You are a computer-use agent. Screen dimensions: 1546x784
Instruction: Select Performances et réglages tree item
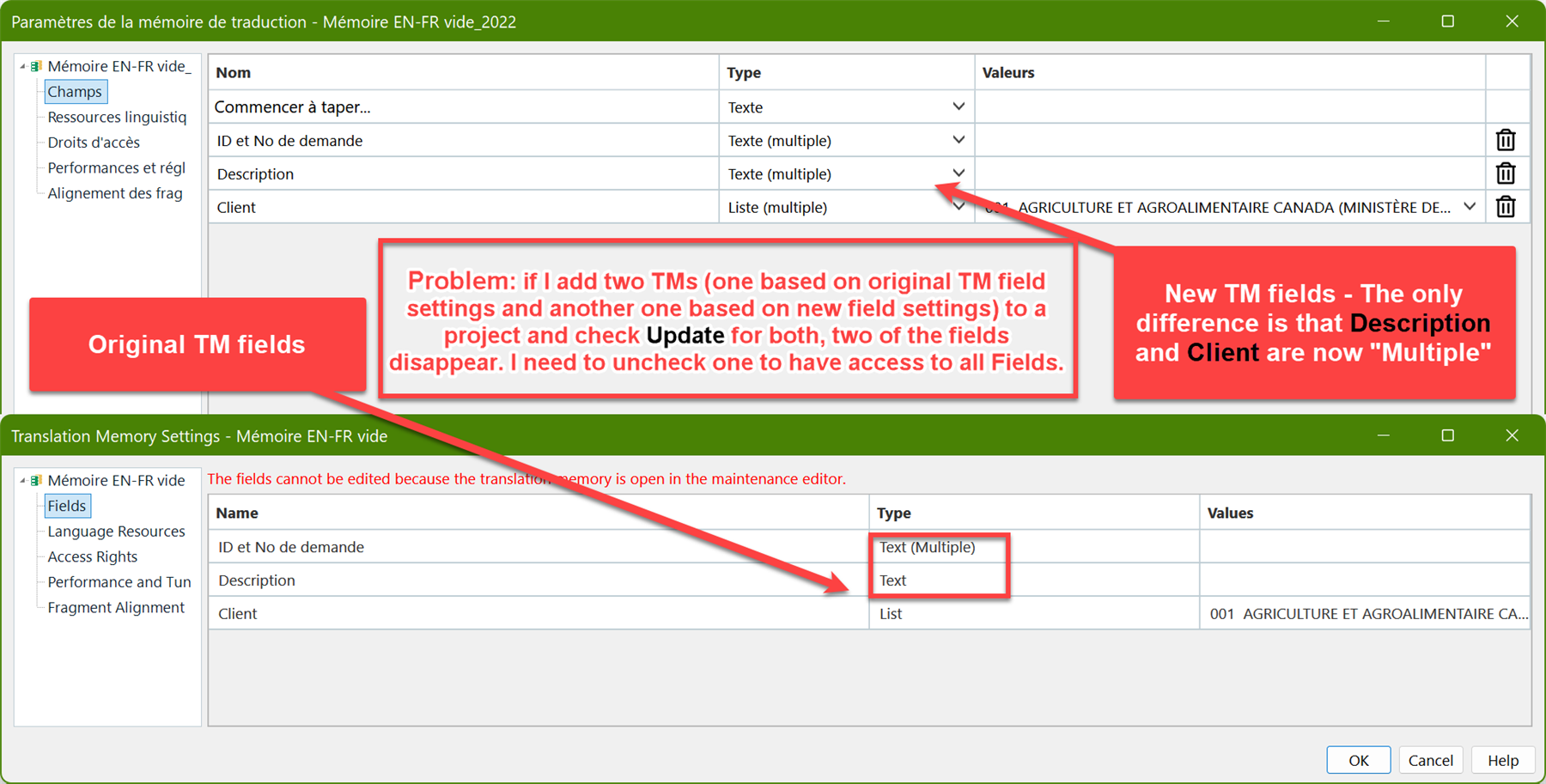[117, 167]
